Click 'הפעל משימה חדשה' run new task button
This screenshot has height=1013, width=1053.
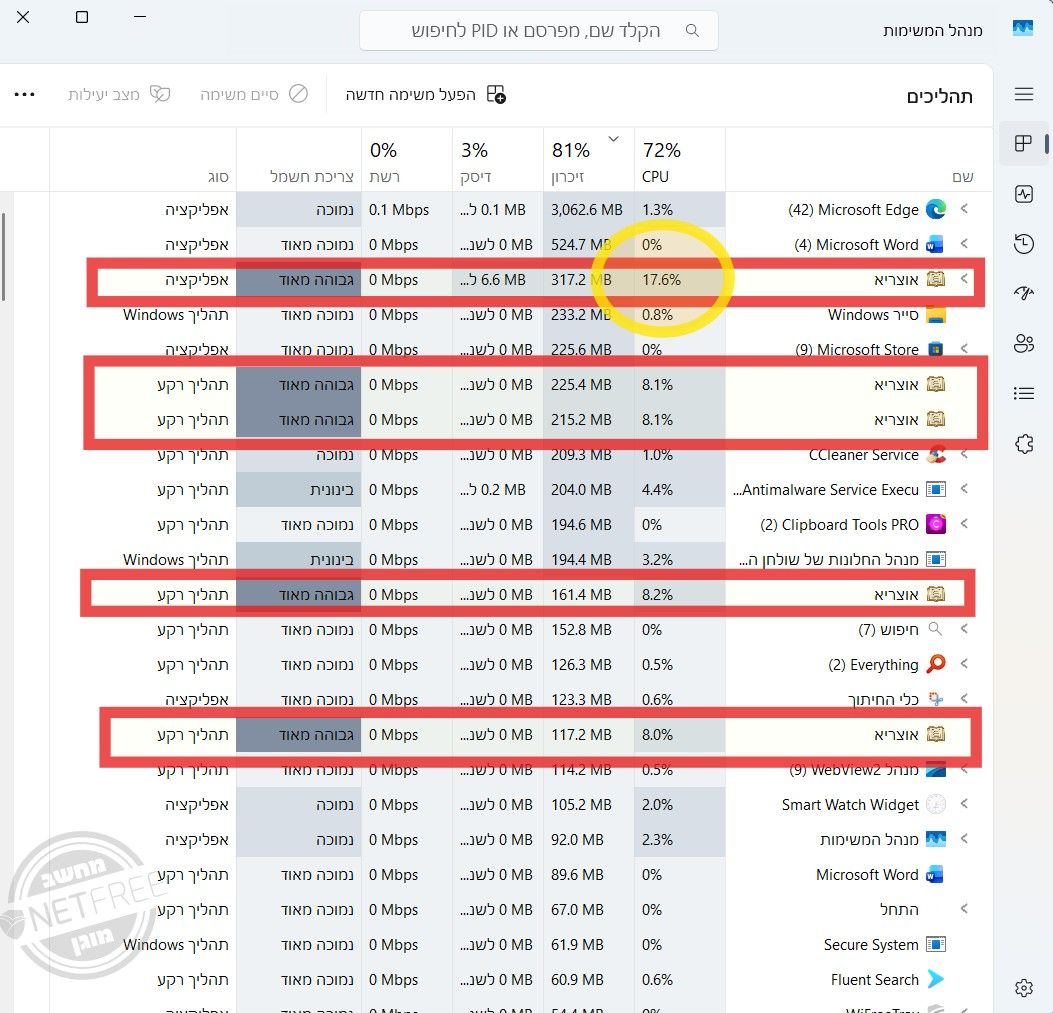[426, 94]
